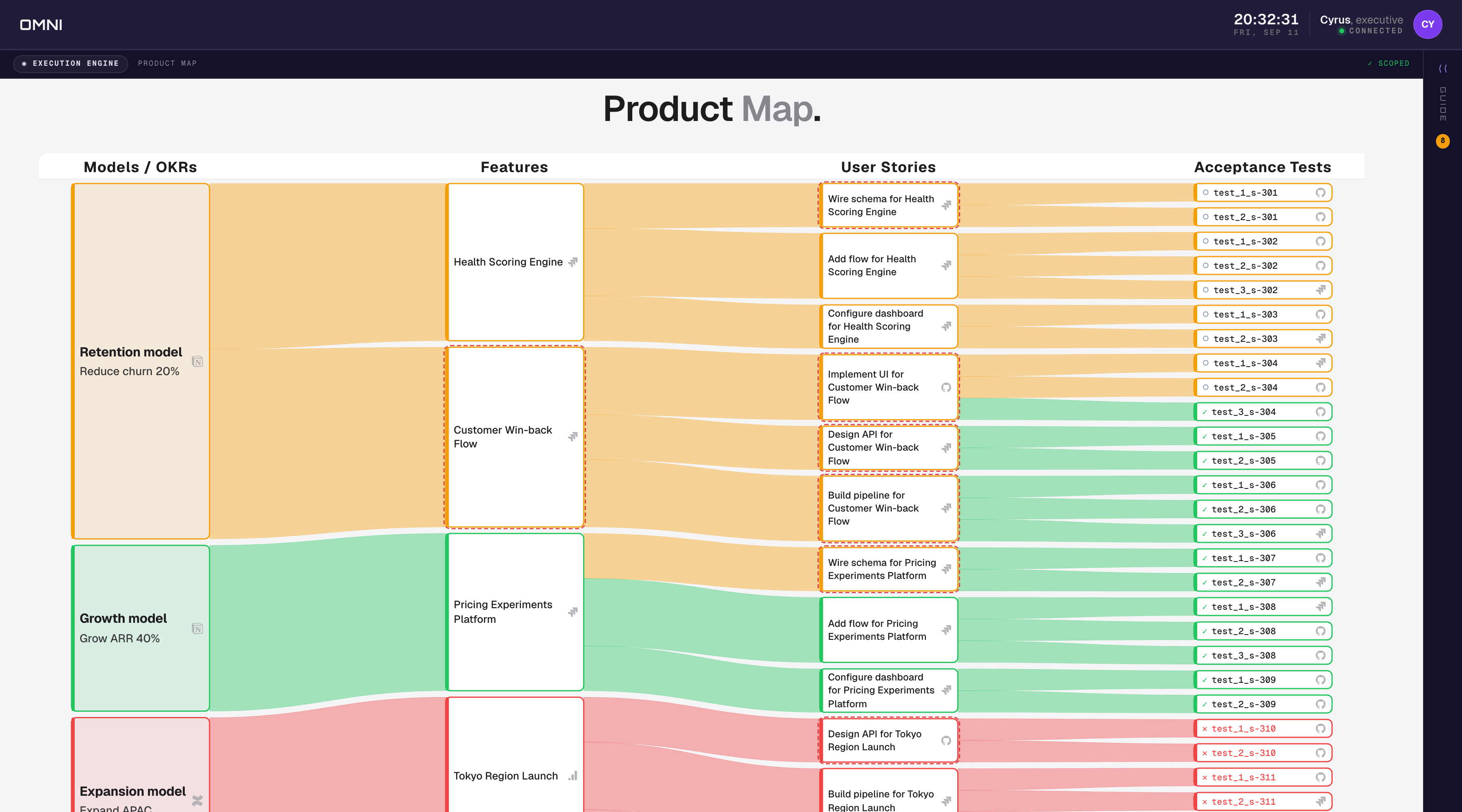Viewport: 1462px width, 812px height.
Task: Select the test_3_s-308 passed test
Action: point(1263,655)
